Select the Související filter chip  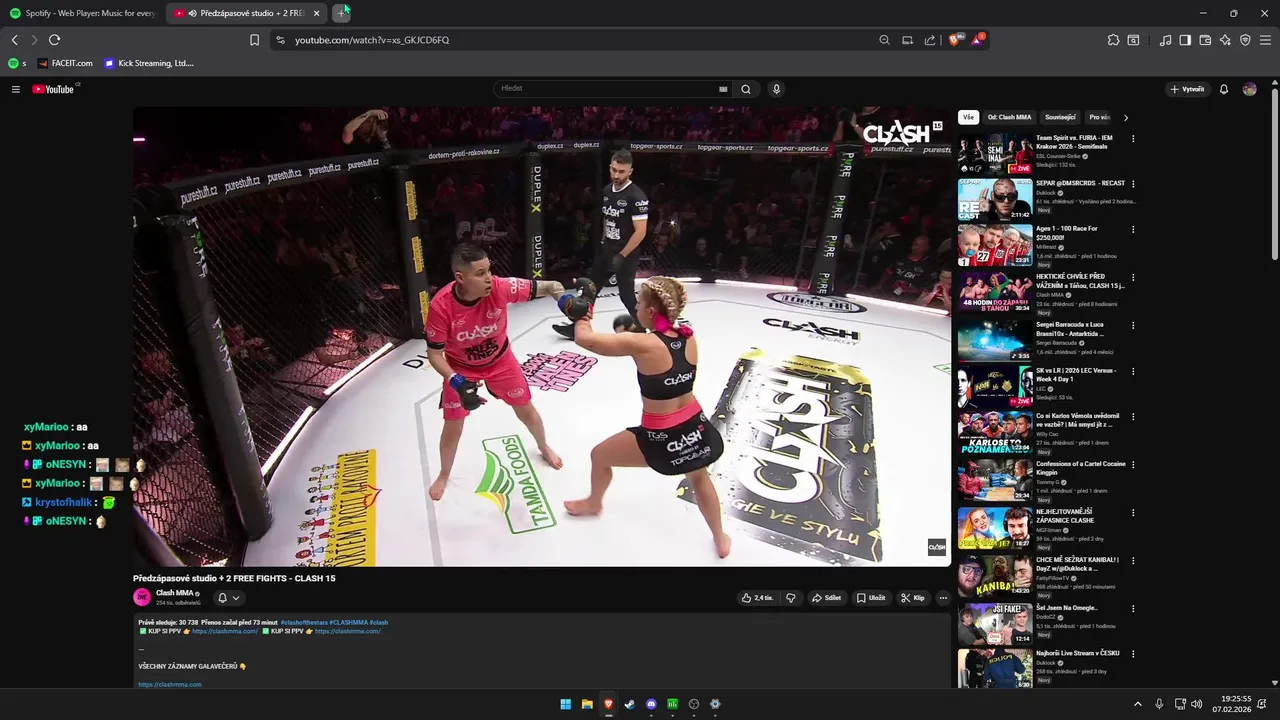point(1060,117)
